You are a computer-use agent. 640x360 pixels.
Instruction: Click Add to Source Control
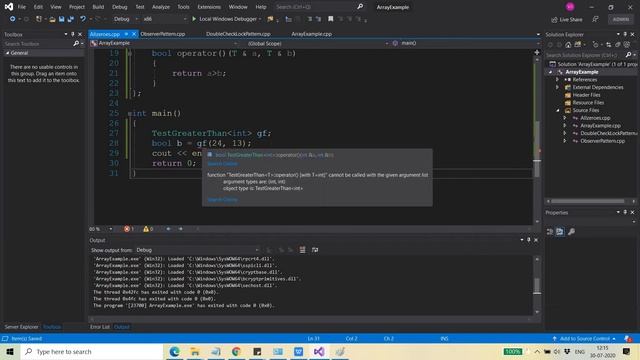585,338
